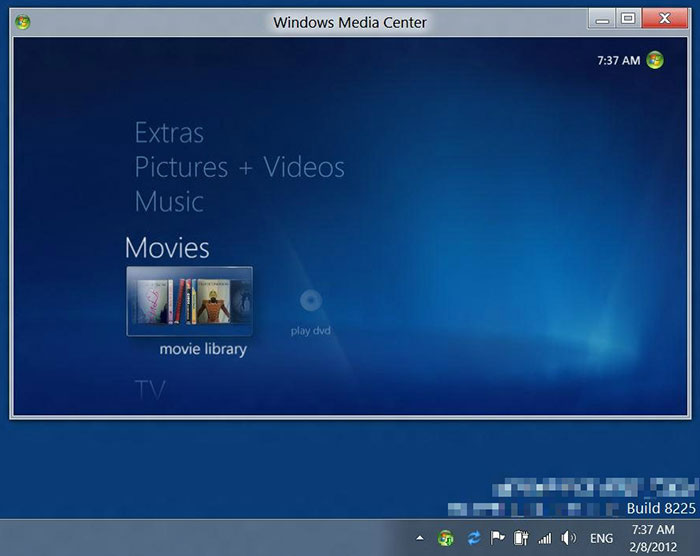The image size is (700, 556).
Task: Switch input language via ENG indicator
Action: (602, 538)
